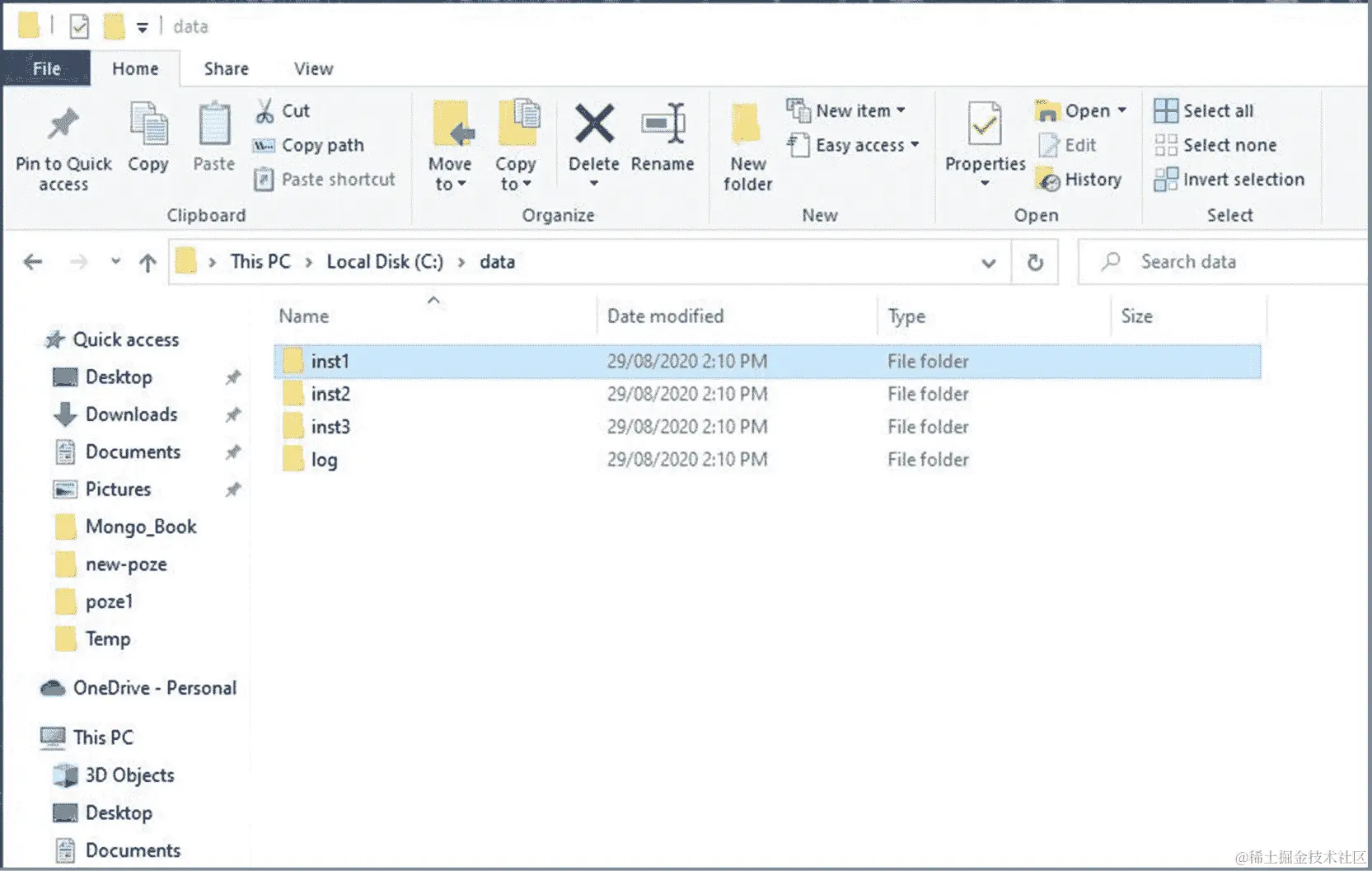Click Local Disk (C:) breadcrumb
This screenshot has width=1372, height=871.
coord(385,261)
